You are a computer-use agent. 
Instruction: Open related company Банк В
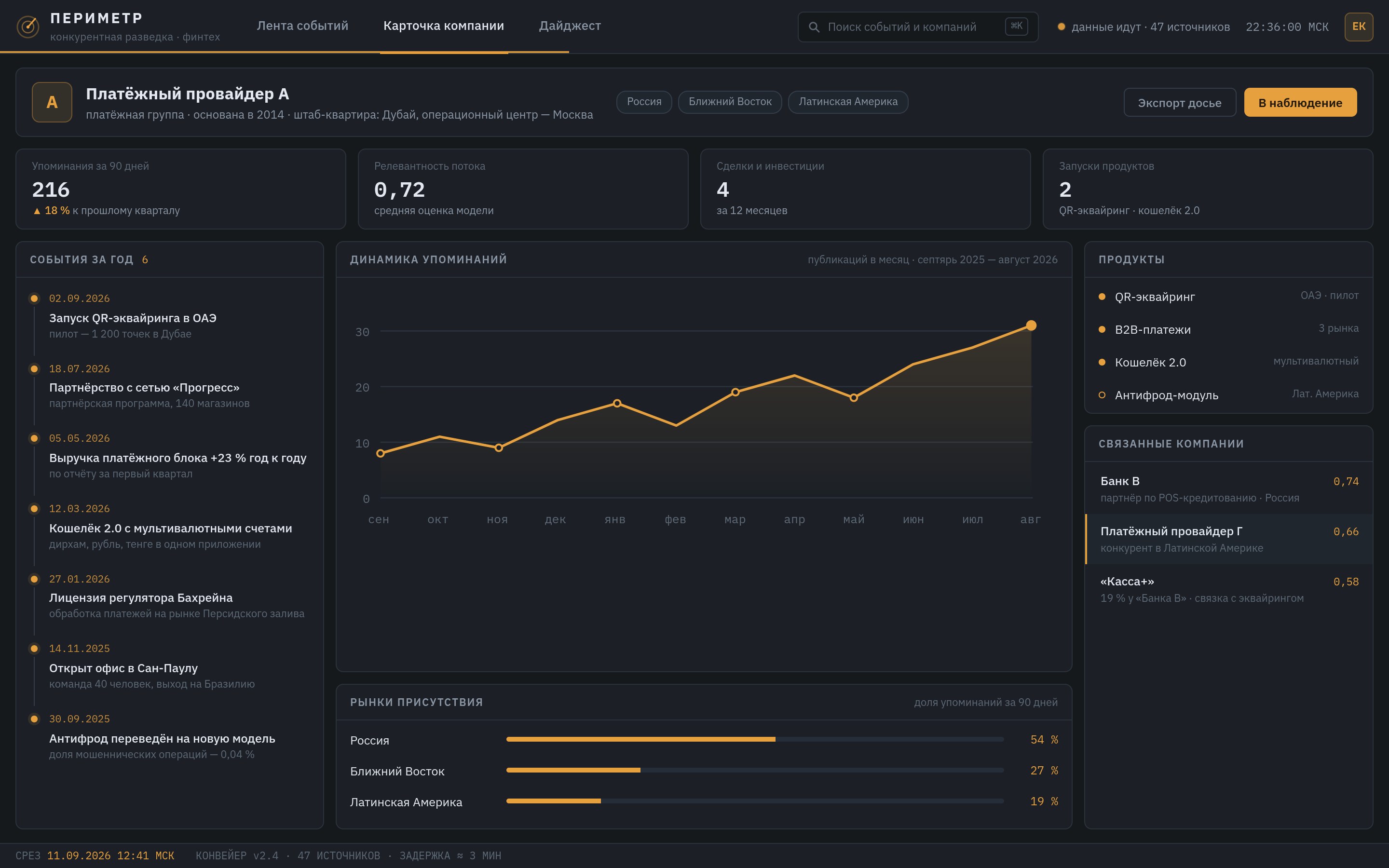tap(1229, 488)
